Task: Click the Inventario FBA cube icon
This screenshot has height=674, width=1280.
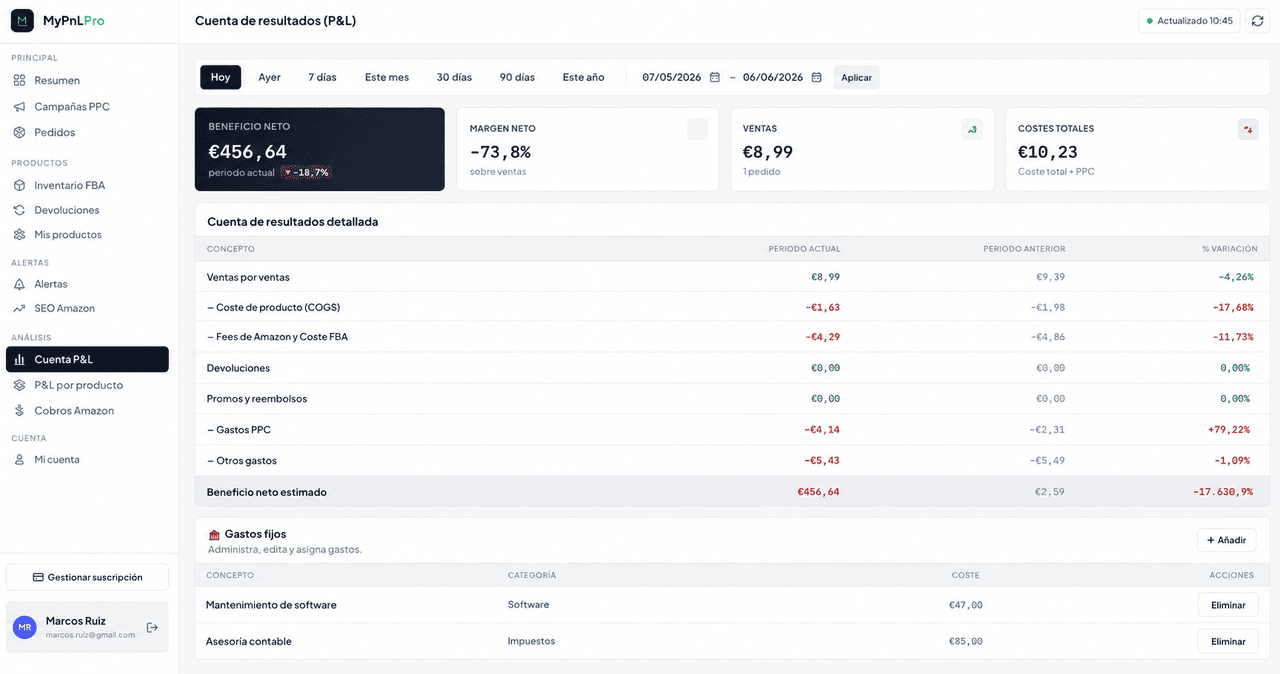Action: point(19,185)
